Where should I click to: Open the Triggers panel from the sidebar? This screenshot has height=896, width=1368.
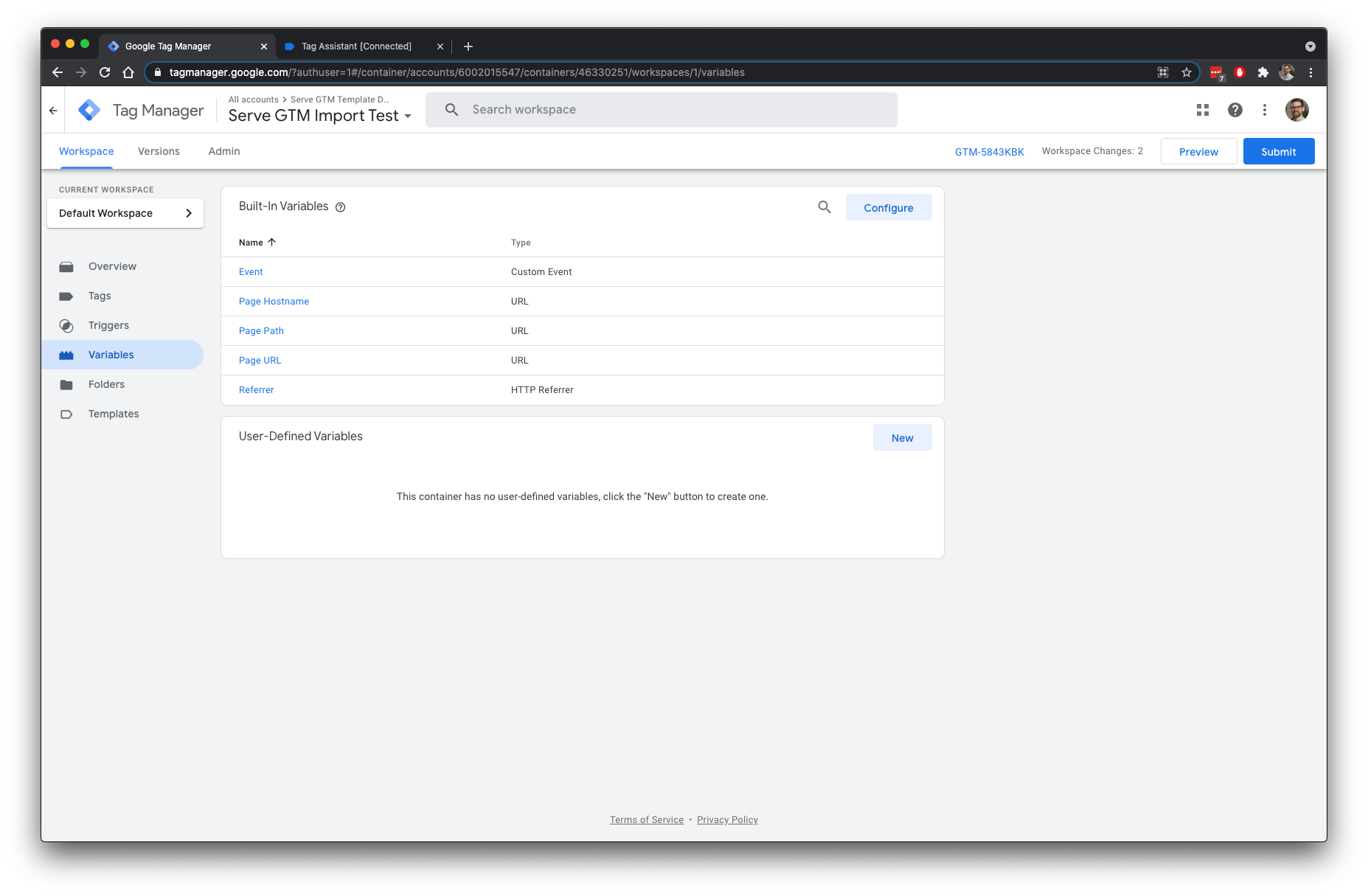point(108,325)
